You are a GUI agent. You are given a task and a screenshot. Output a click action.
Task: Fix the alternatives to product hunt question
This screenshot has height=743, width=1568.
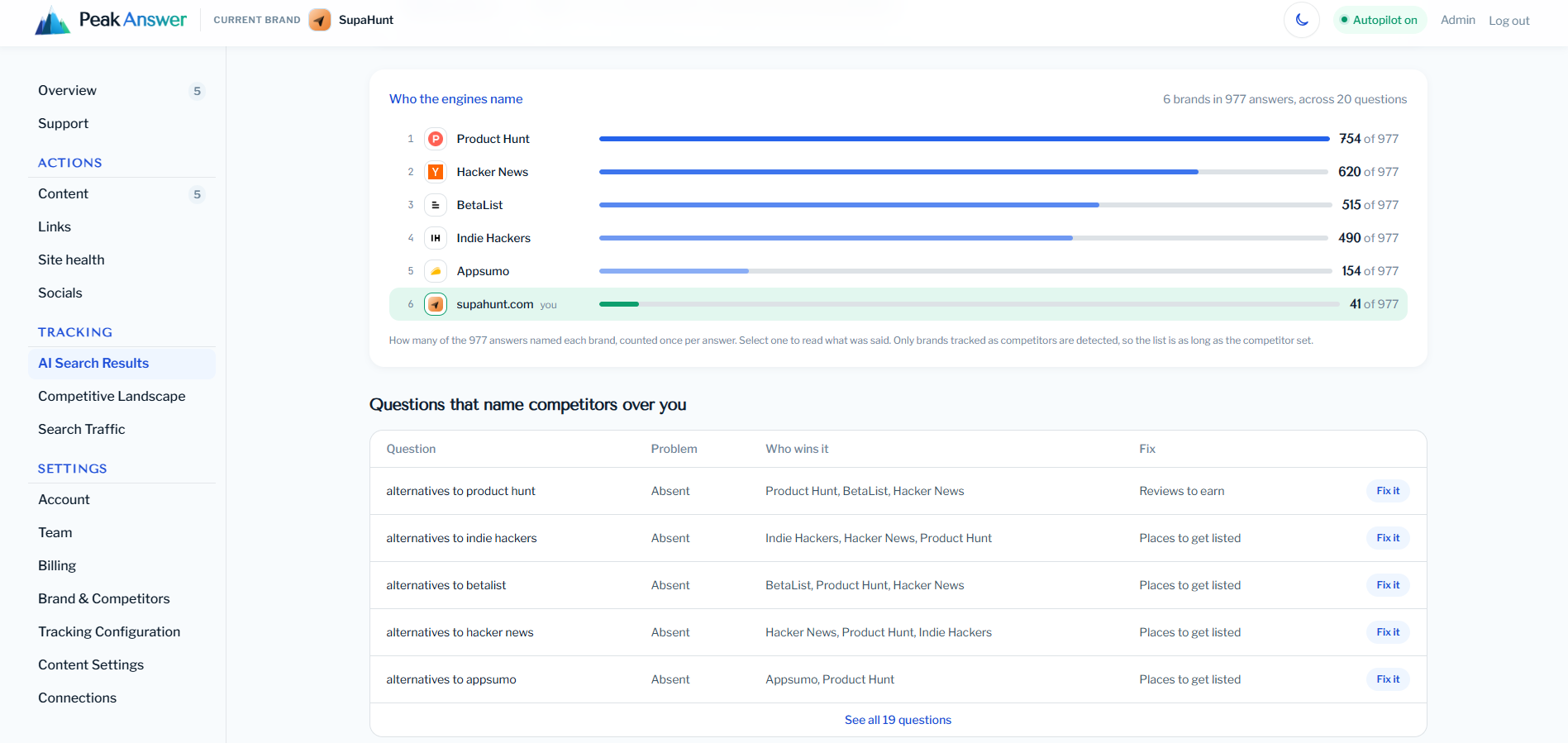(x=1388, y=491)
